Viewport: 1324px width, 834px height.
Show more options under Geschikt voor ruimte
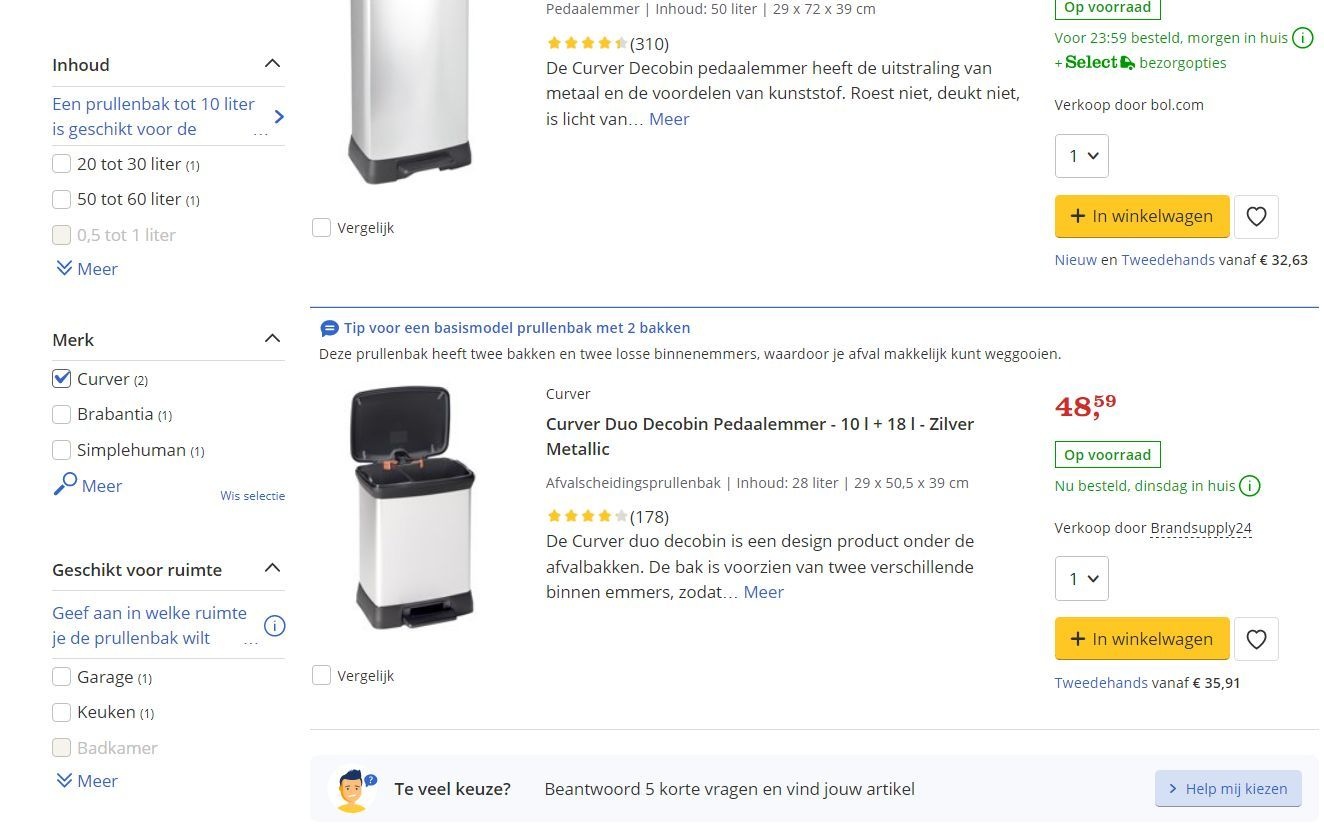[x=87, y=781]
